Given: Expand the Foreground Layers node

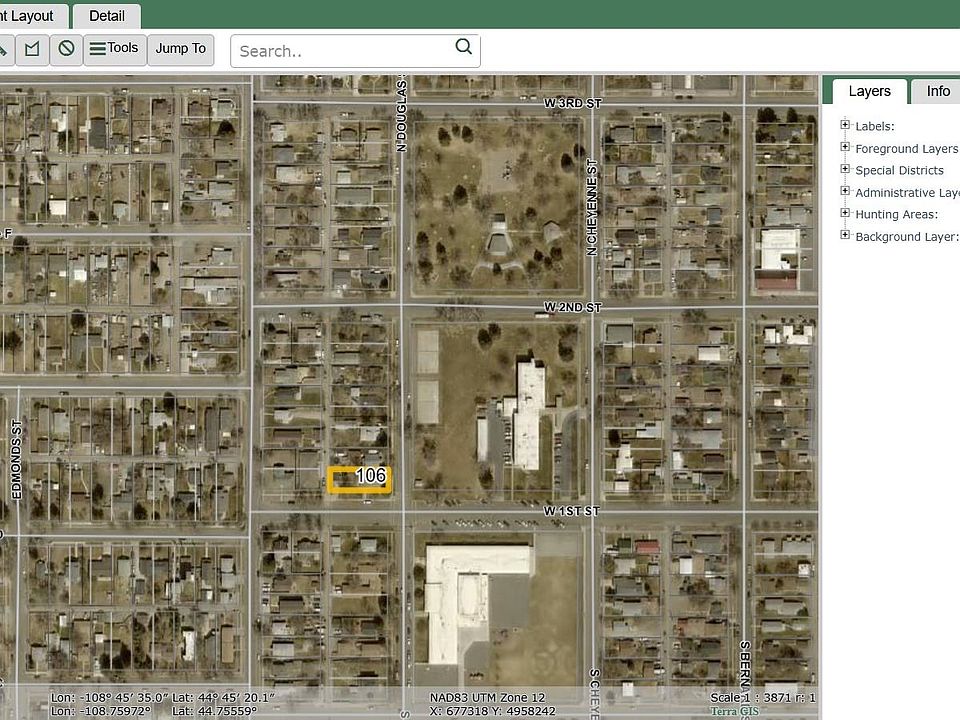Looking at the screenshot, I should pos(845,147).
